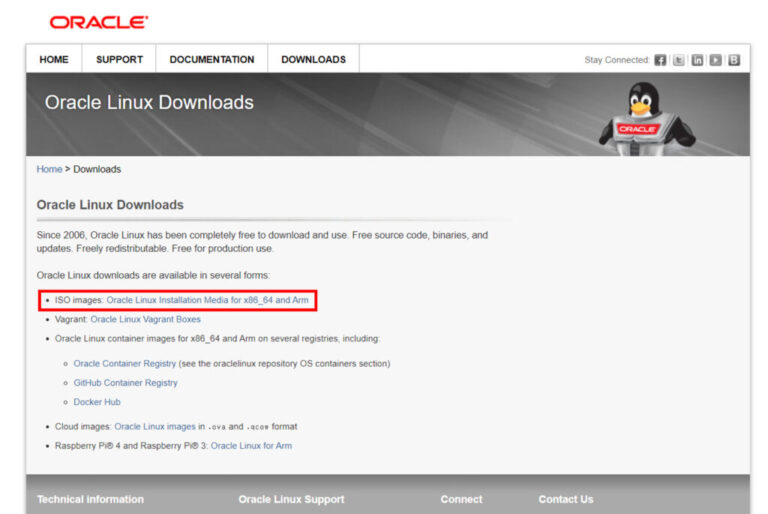This screenshot has width=768, height=514.
Task: Click the Oracle Linux Support footer heading
Action: (291, 499)
